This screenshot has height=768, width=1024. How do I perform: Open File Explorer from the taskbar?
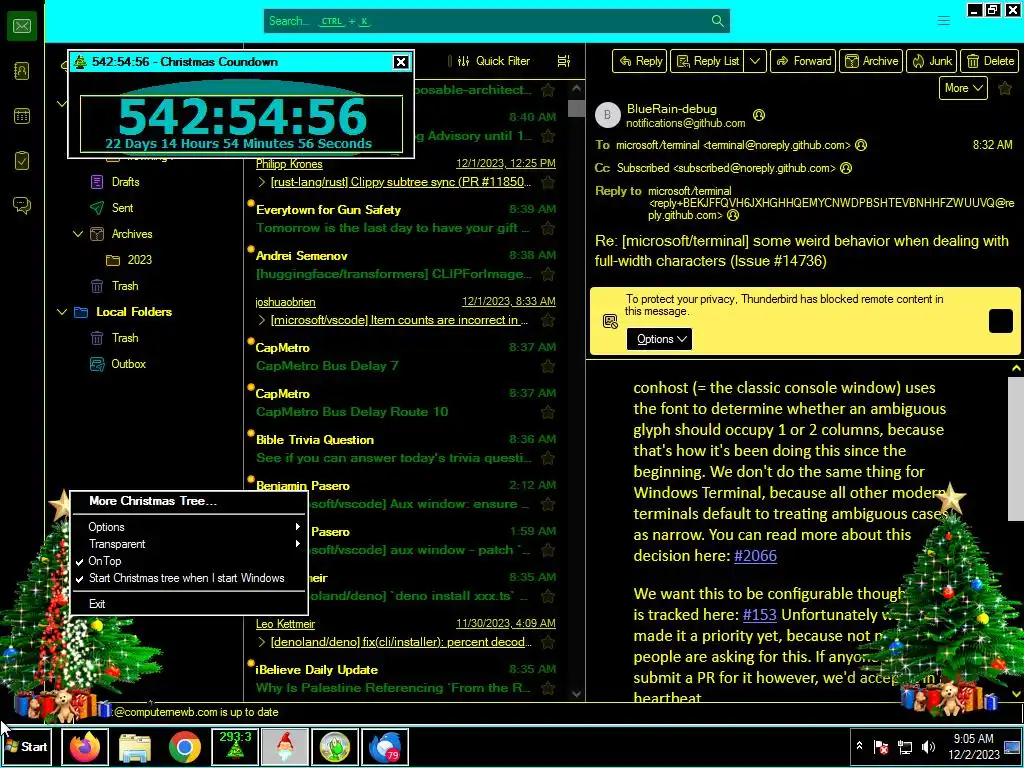(135, 747)
